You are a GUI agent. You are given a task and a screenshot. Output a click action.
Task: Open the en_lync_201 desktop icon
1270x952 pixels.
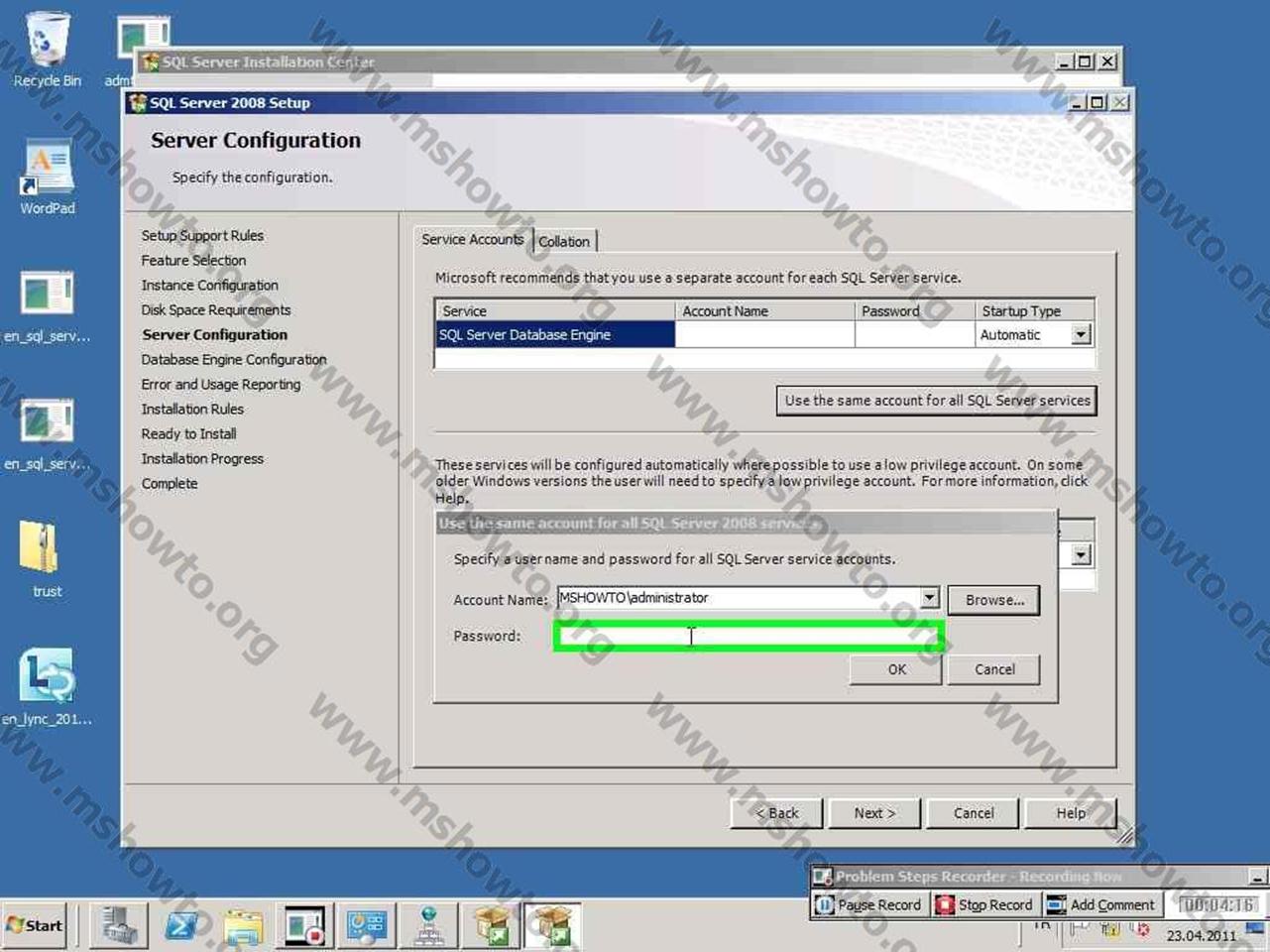[46, 684]
